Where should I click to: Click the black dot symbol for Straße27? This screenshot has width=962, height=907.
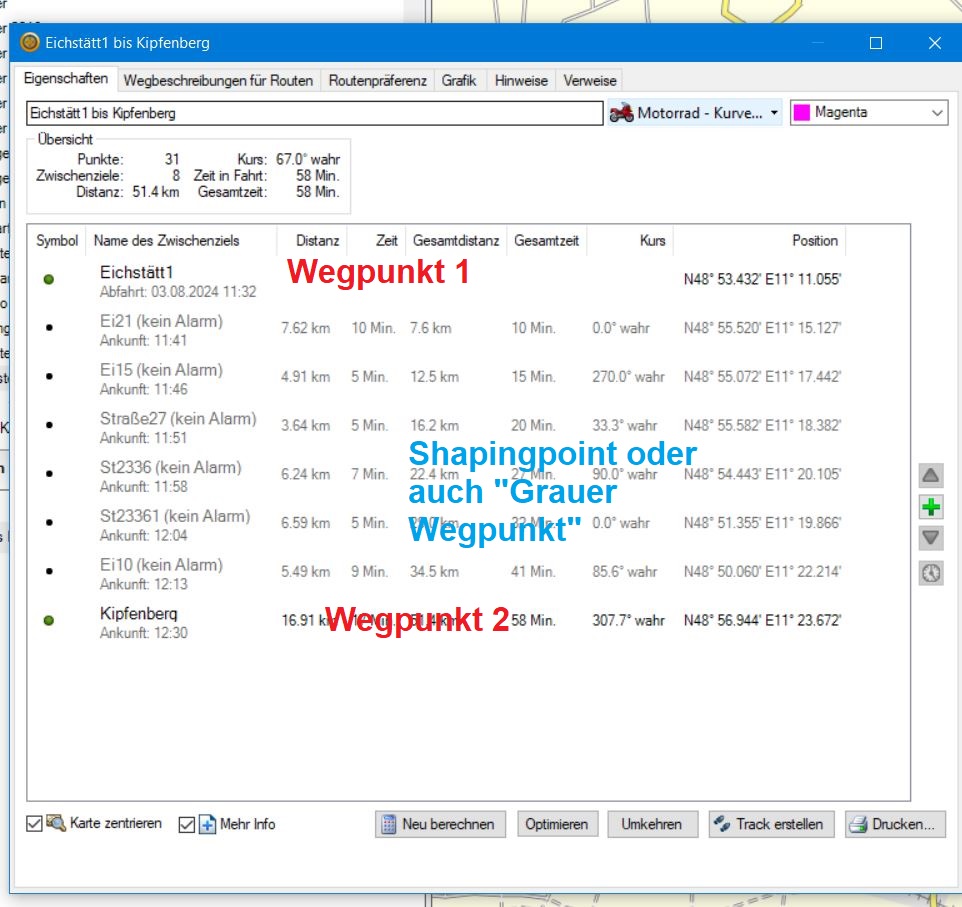point(49,425)
